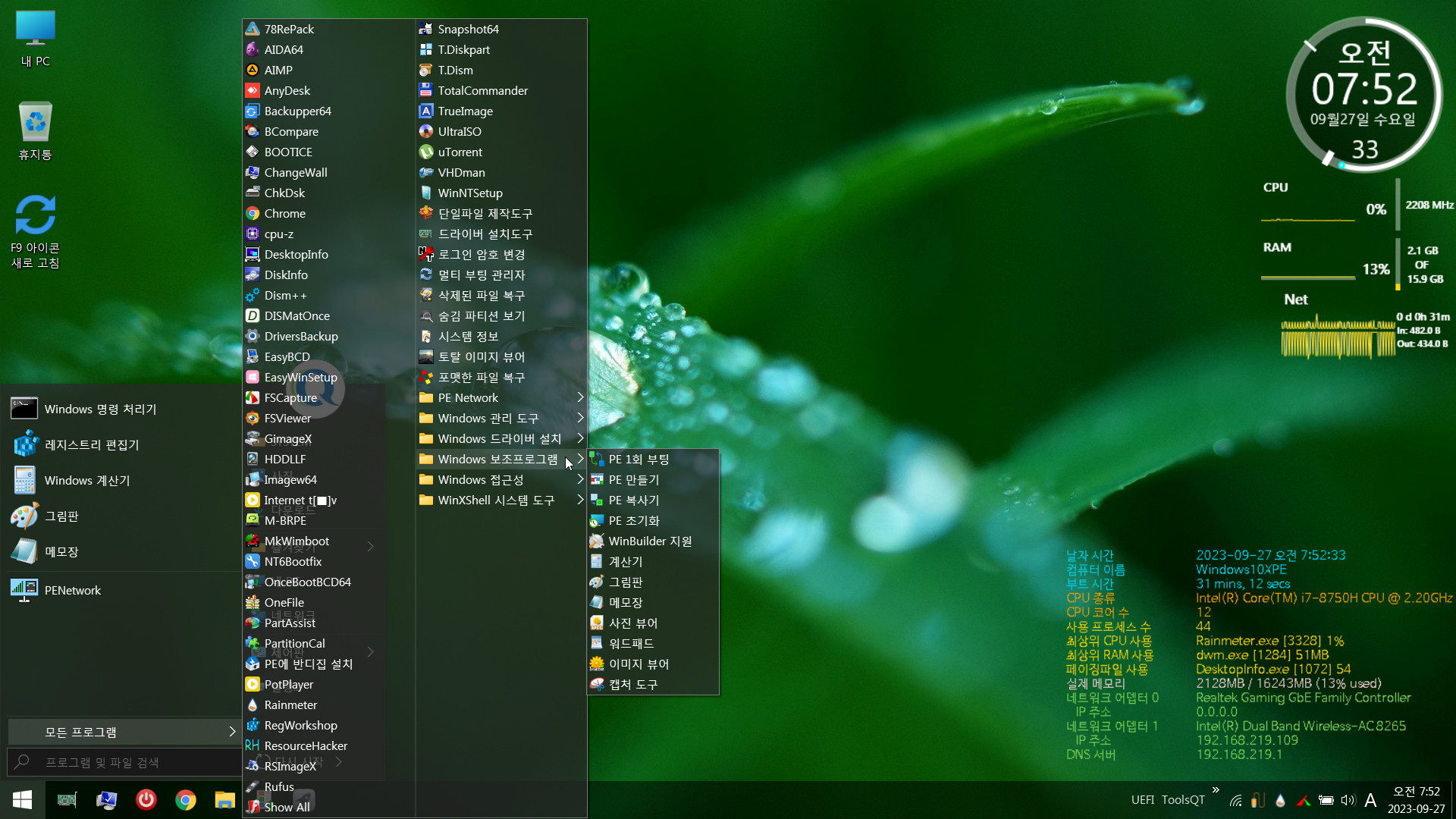The image size is (1456, 819).
Task: Launch the EasyBCD icon
Action: (x=253, y=356)
